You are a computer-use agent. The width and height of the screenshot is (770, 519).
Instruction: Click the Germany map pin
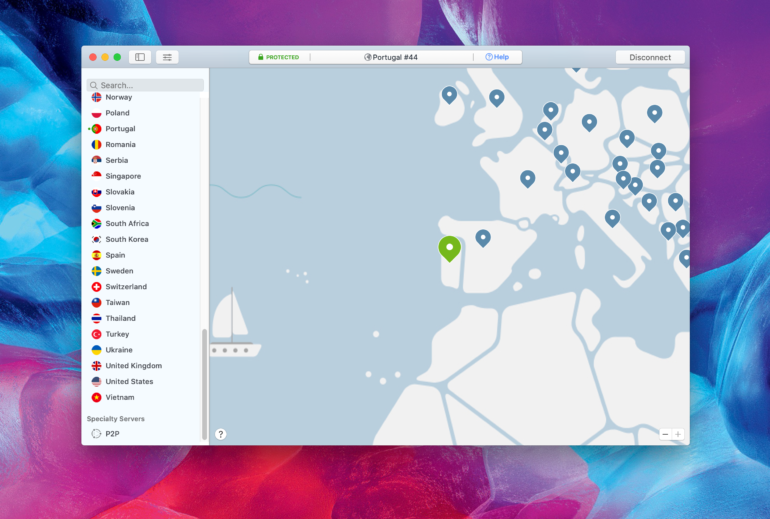[589, 122]
